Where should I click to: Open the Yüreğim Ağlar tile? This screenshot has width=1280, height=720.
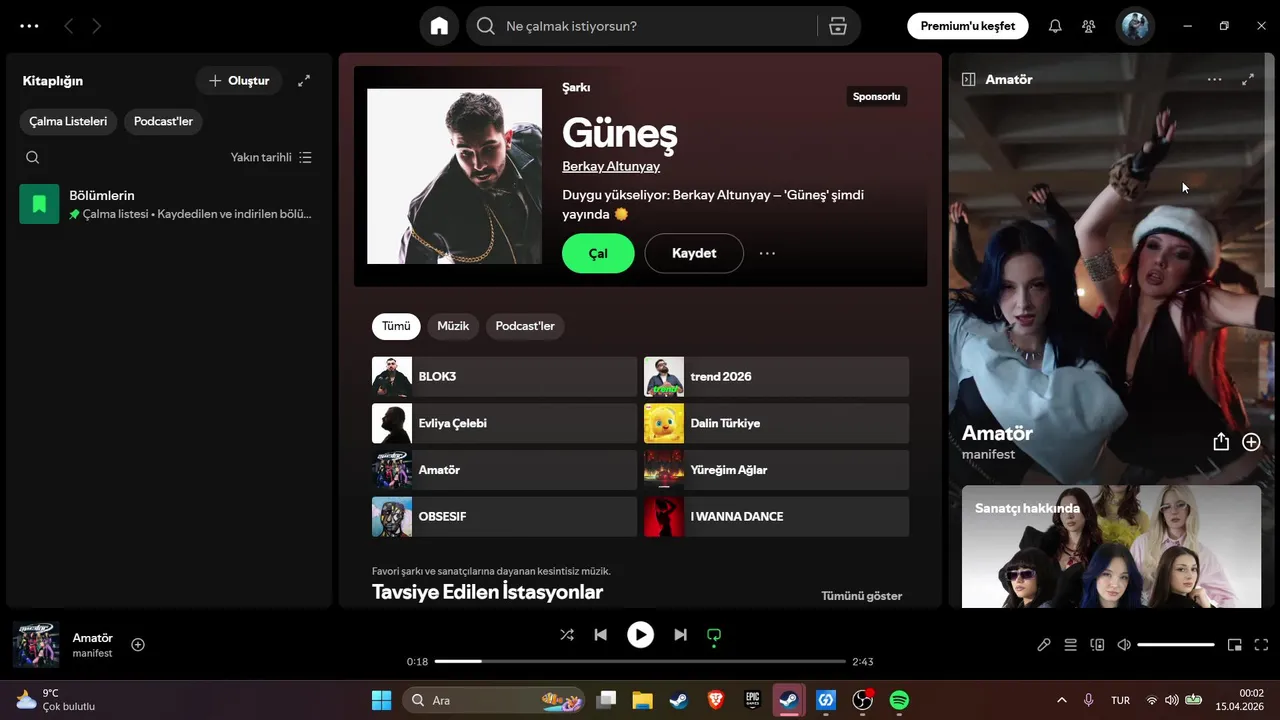click(x=776, y=470)
